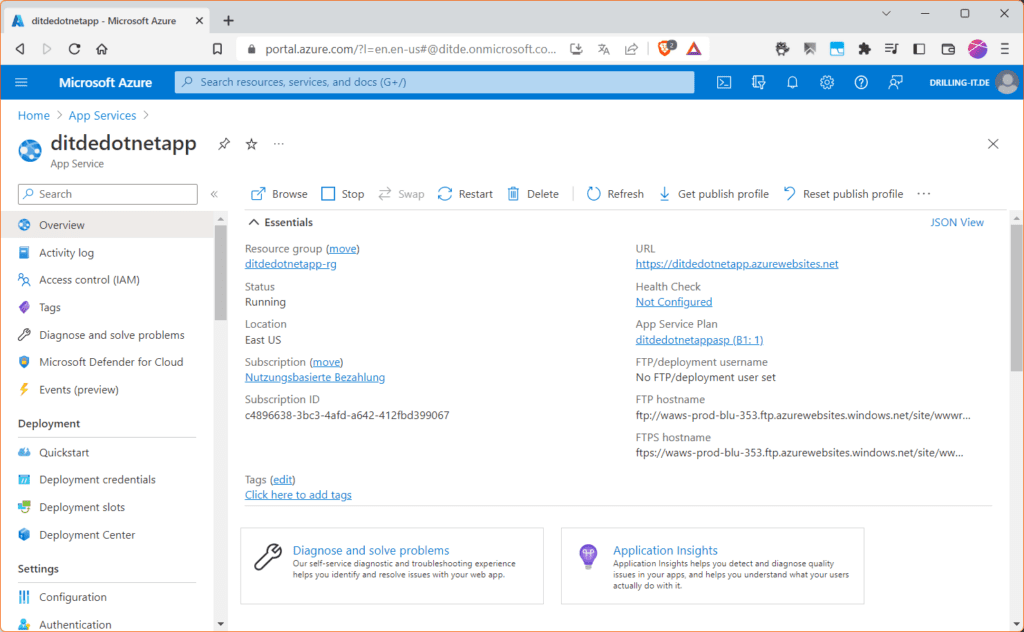Open the DRILLING-IT.DE account avatar
This screenshot has height=632, width=1024.
click(1007, 82)
